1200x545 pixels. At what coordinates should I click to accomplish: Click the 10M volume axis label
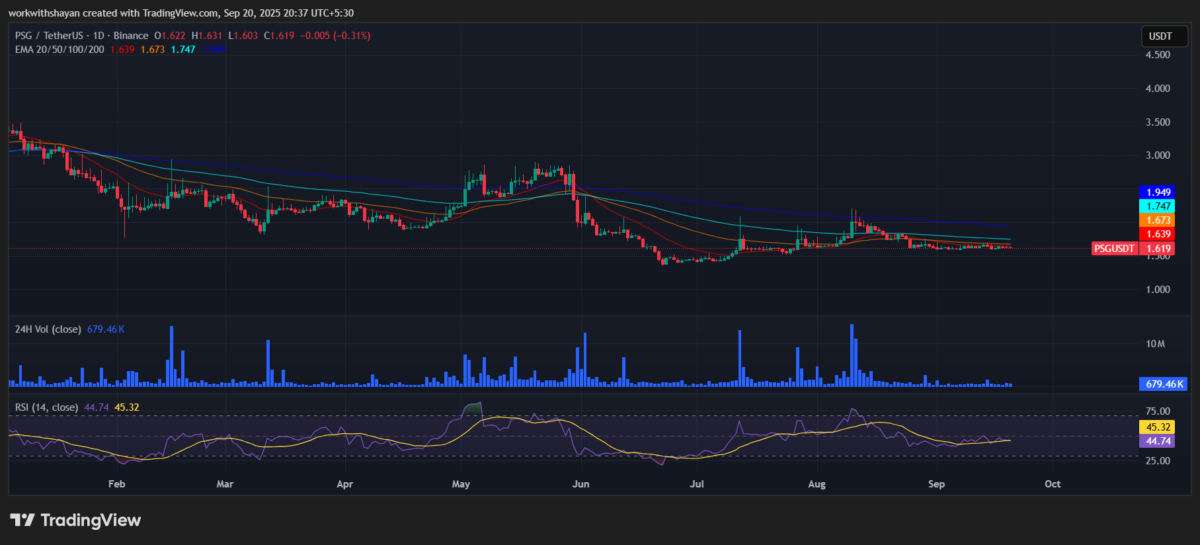pyautogui.click(x=1155, y=343)
